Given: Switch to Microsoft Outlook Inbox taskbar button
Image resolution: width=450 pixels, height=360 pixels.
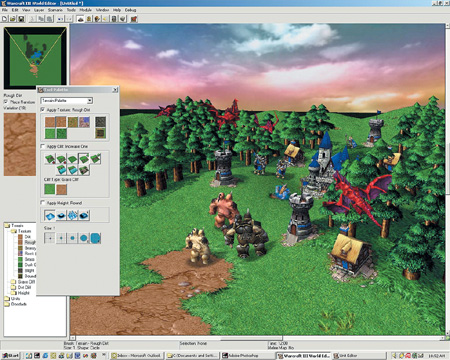Looking at the screenshot, I should pos(136,356).
